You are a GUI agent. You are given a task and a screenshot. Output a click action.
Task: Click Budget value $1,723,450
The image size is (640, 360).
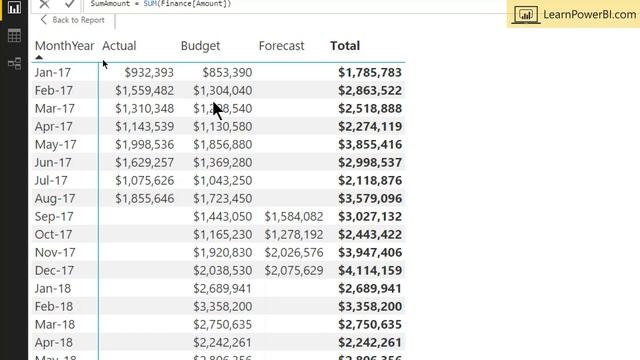click(x=223, y=198)
